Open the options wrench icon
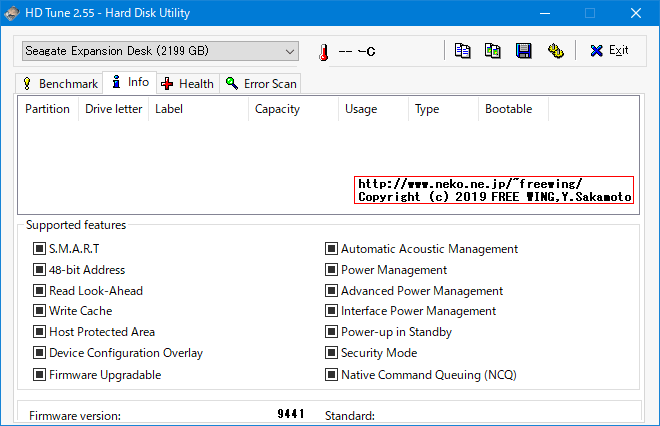This screenshot has width=660, height=426. tap(555, 51)
